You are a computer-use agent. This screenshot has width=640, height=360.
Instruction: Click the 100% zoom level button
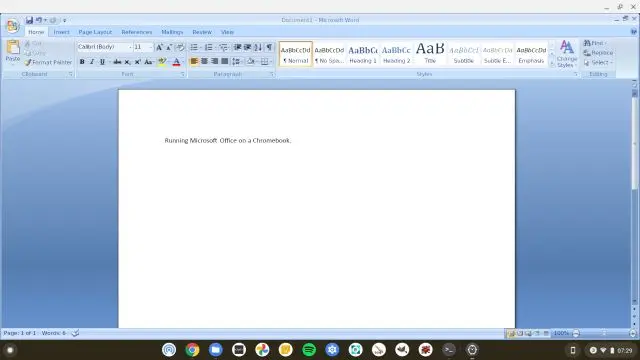(561, 333)
